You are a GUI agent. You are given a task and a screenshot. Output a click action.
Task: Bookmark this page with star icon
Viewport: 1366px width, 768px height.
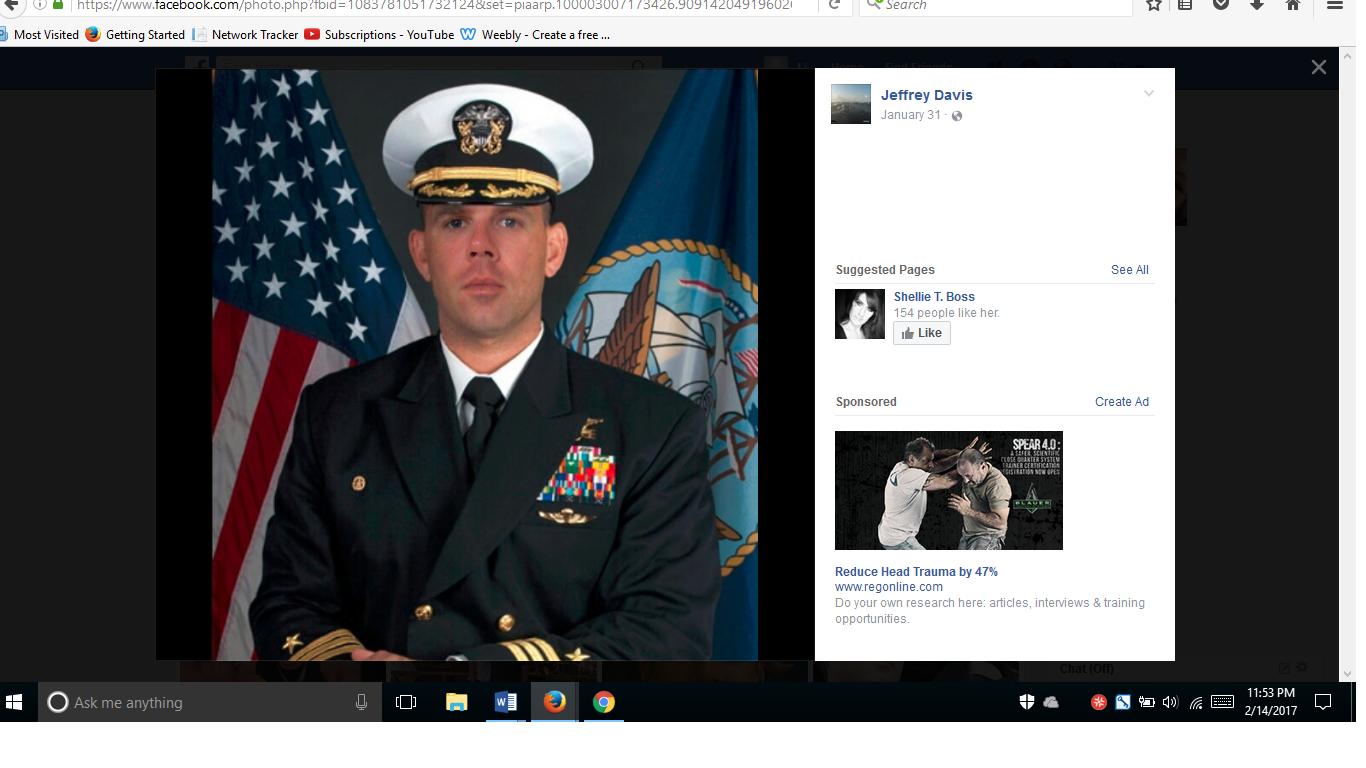coord(1153,5)
